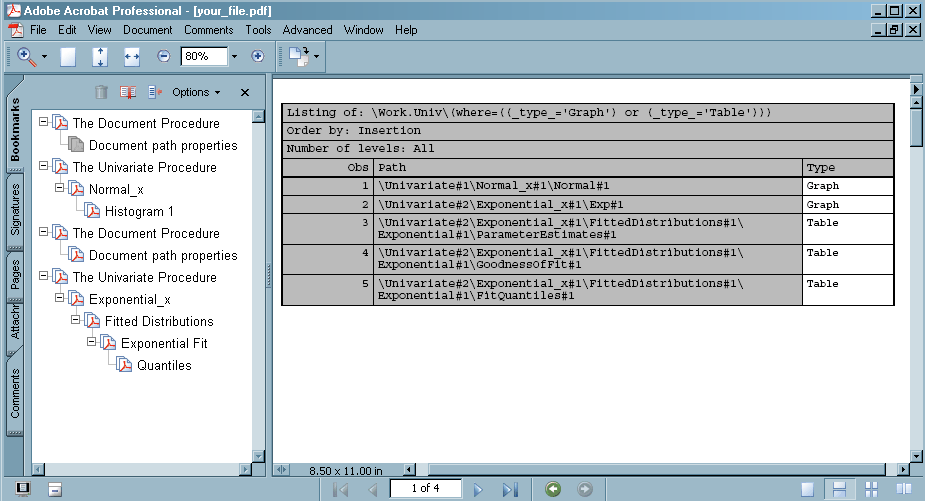Open the Comments menu
This screenshot has height=501, width=925.
(209, 30)
